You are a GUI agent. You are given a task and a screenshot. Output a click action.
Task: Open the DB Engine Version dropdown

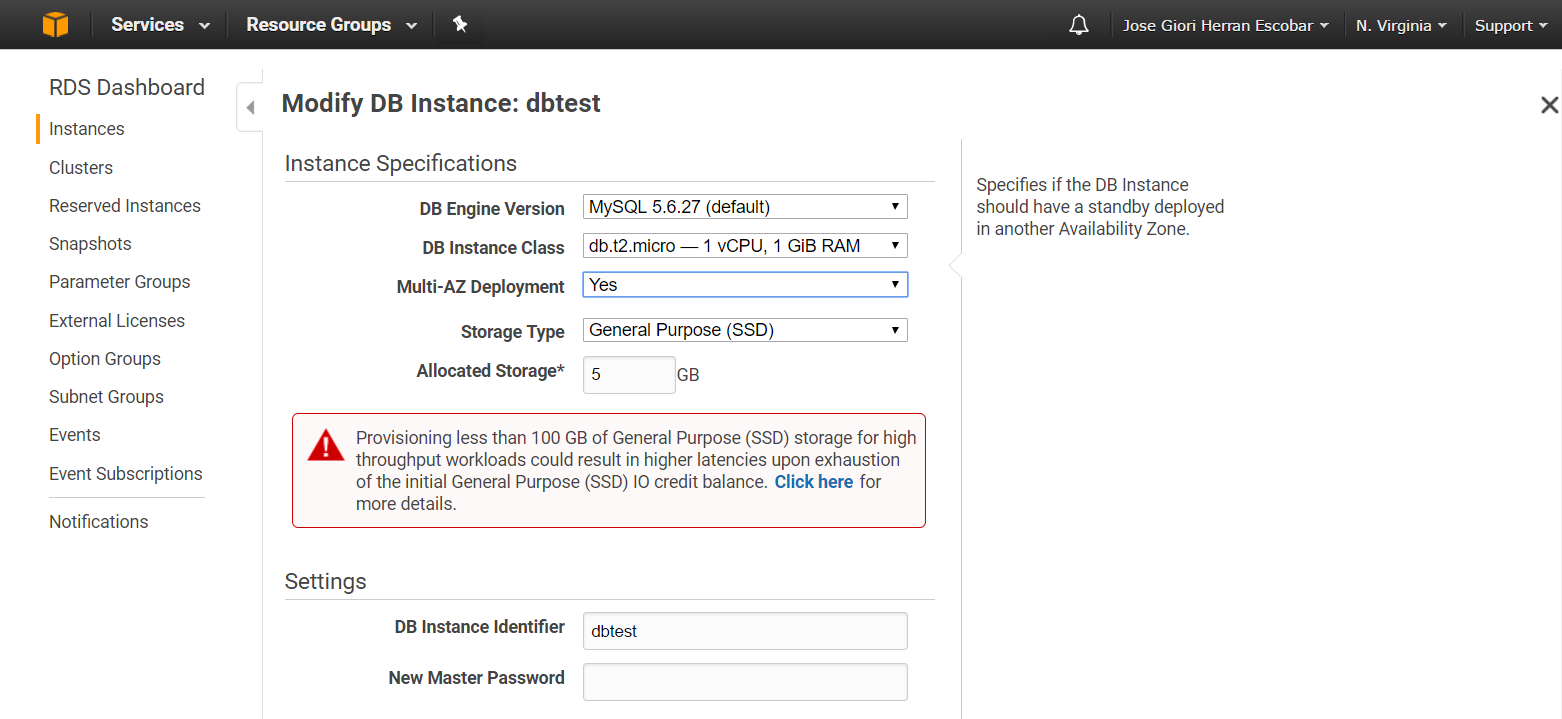tap(745, 207)
